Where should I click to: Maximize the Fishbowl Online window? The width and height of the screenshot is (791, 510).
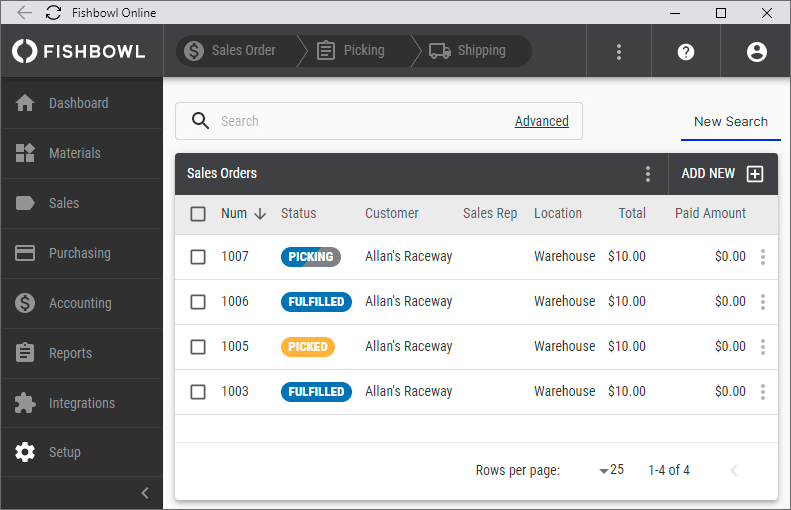point(721,13)
